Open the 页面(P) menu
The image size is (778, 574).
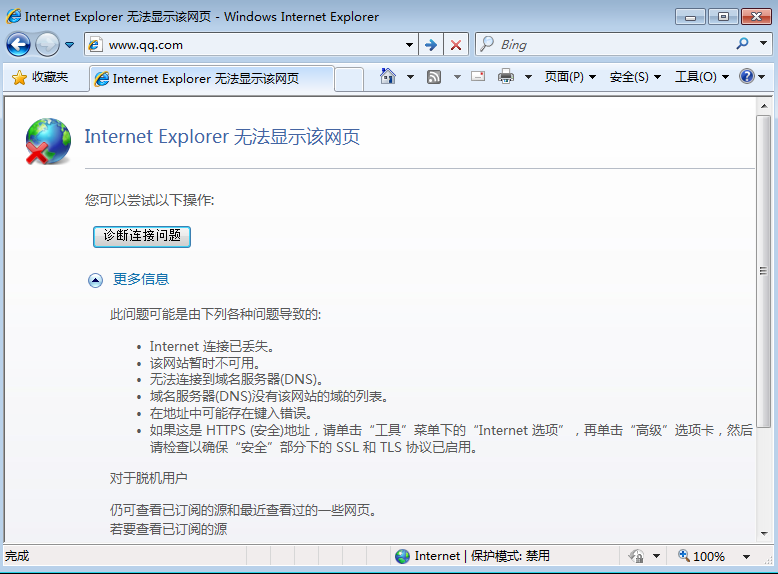pos(570,77)
